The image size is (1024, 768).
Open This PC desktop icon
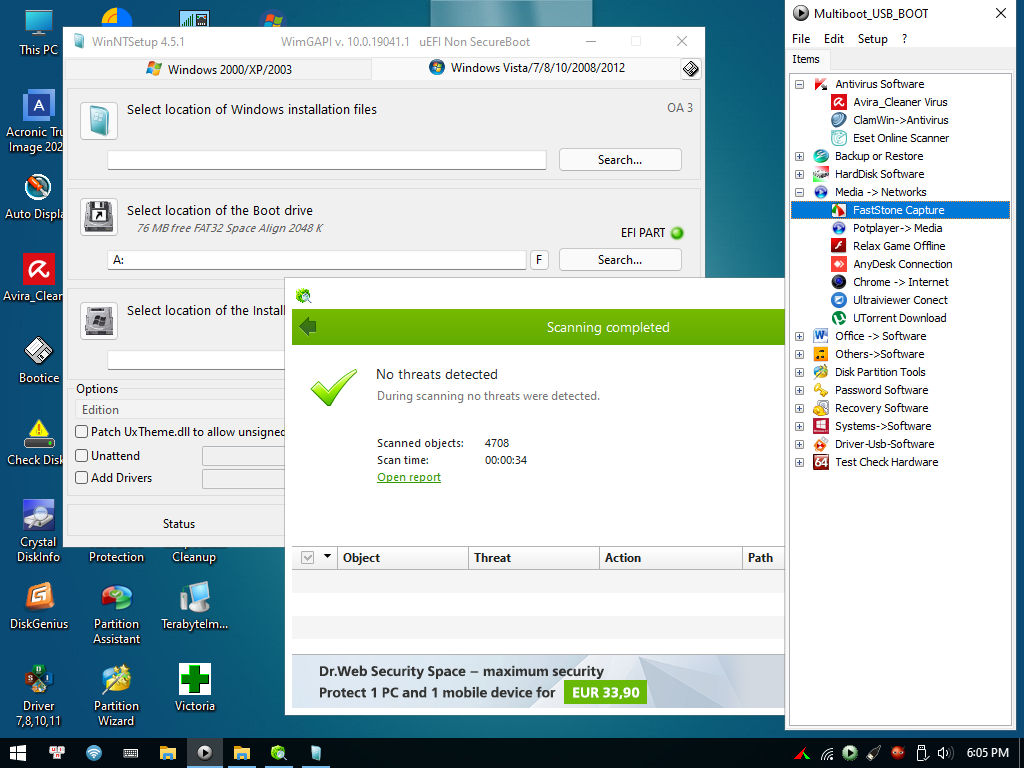tap(39, 33)
